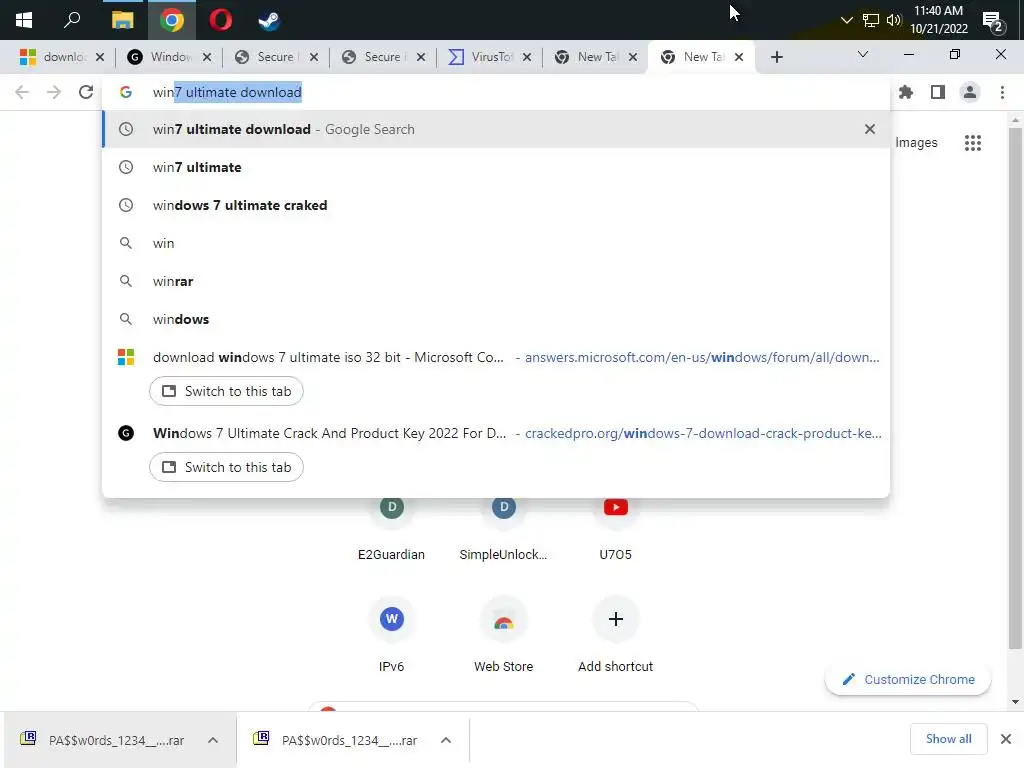Open the crackedpro.org suggestion link
The image size is (1024, 768).
tap(703, 433)
